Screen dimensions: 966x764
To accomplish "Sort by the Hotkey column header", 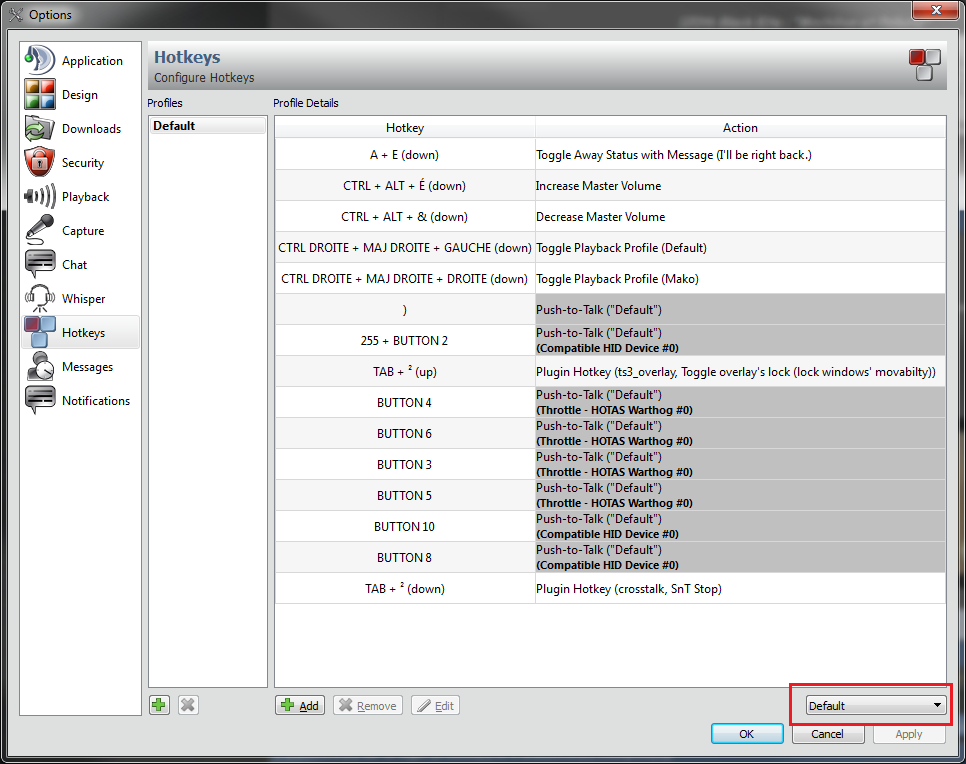I will (405, 128).
